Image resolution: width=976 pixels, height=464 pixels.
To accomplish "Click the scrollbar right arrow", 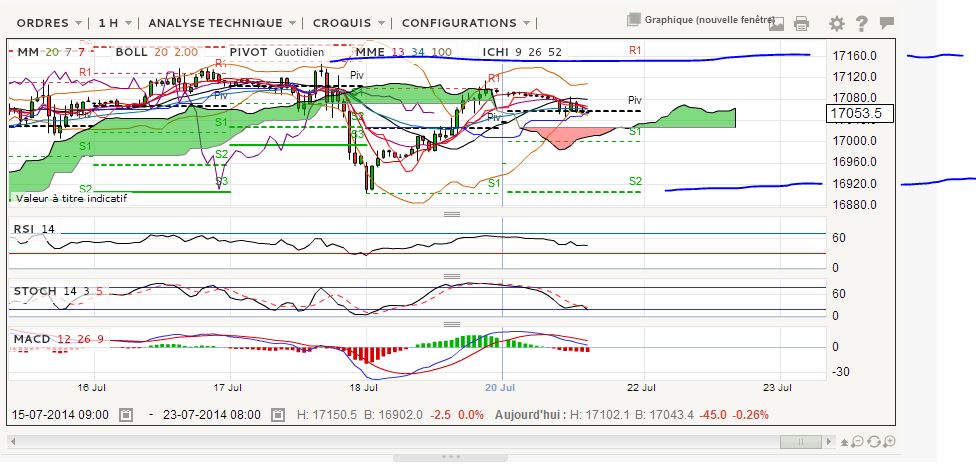I will (x=828, y=442).
